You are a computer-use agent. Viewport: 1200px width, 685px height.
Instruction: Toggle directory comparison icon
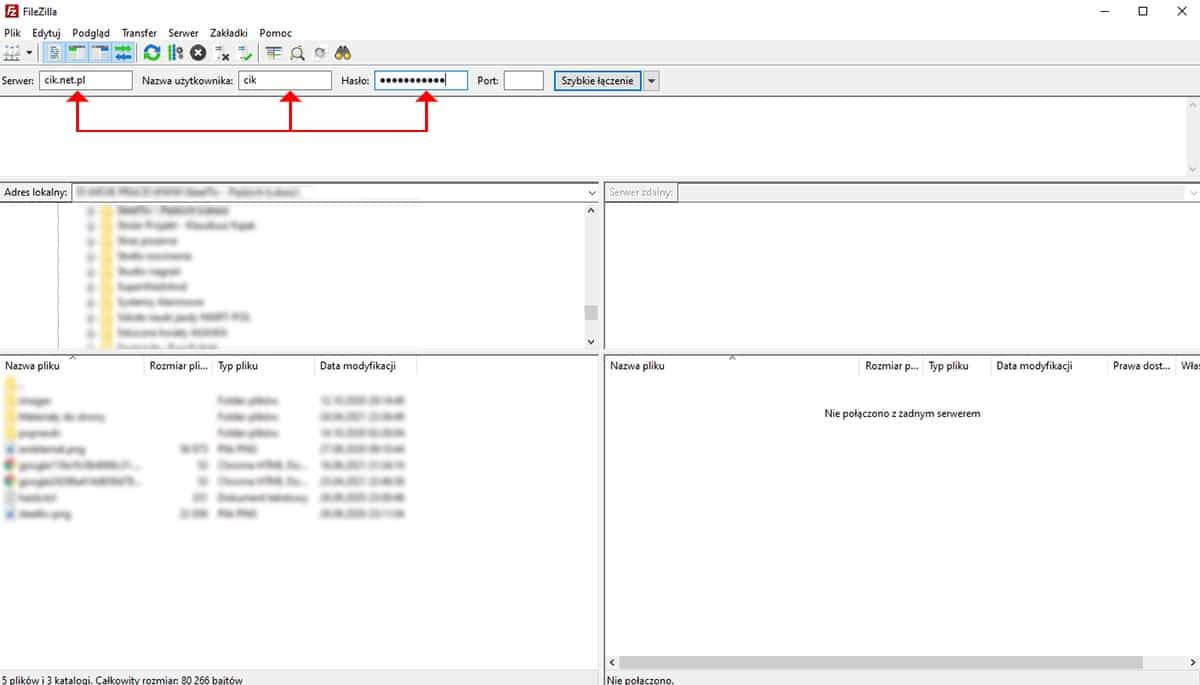tap(296, 53)
